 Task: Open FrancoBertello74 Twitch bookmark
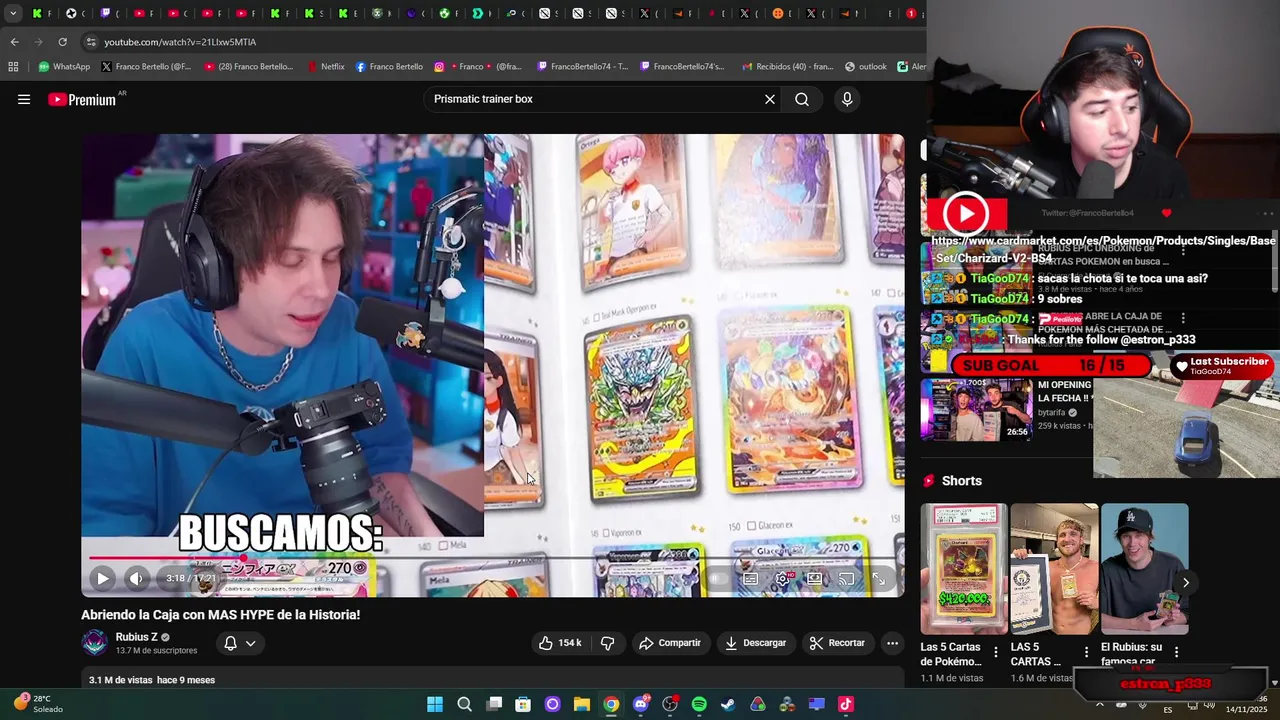point(582,67)
